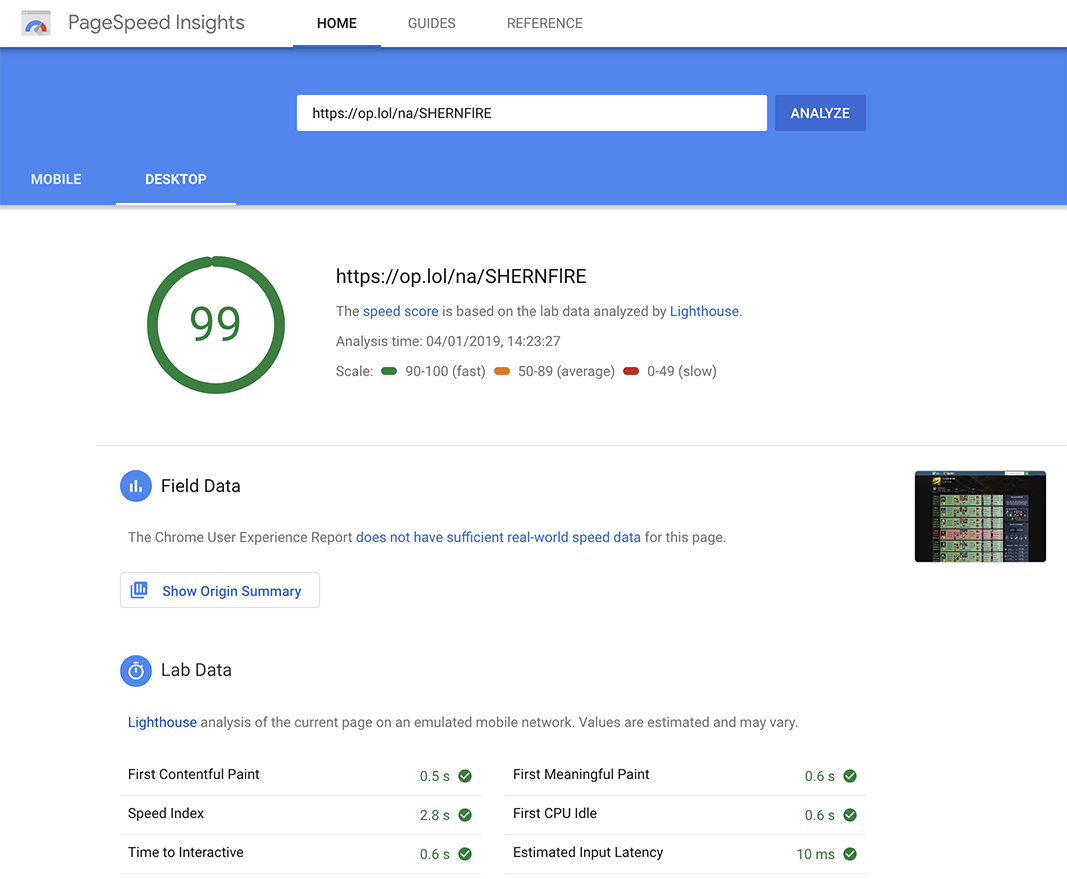Select the DESKTOP results tab

(x=176, y=180)
